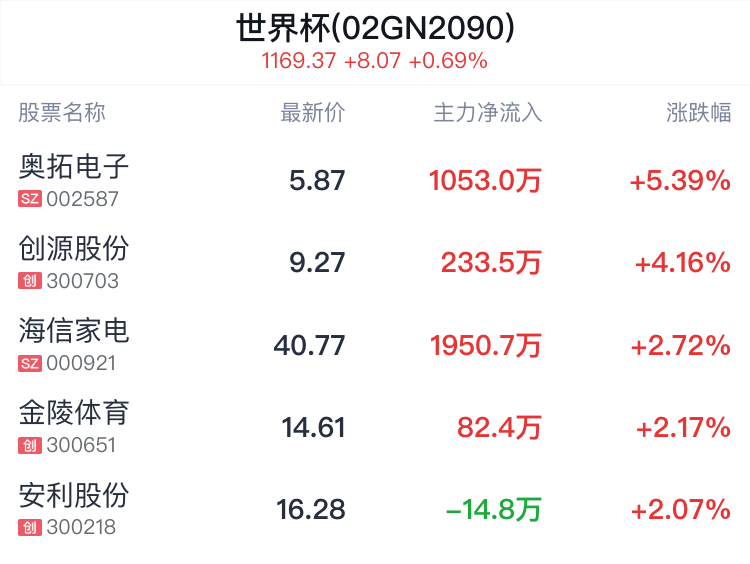Open the 奥拓电子 stock row
Viewport: 750px width, 564px height.
coord(375,180)
